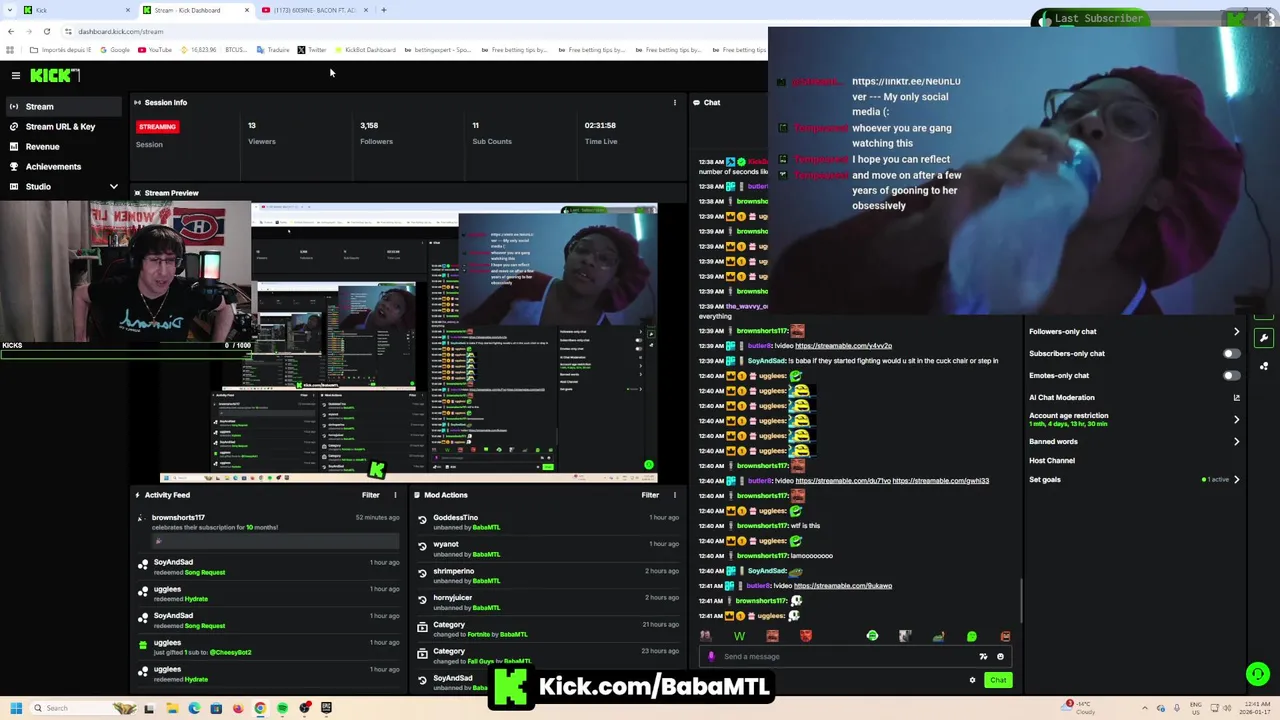Click the wrench chat settings icon
The height and width of the screenshot is (720, 1280).
(1264, 338)
